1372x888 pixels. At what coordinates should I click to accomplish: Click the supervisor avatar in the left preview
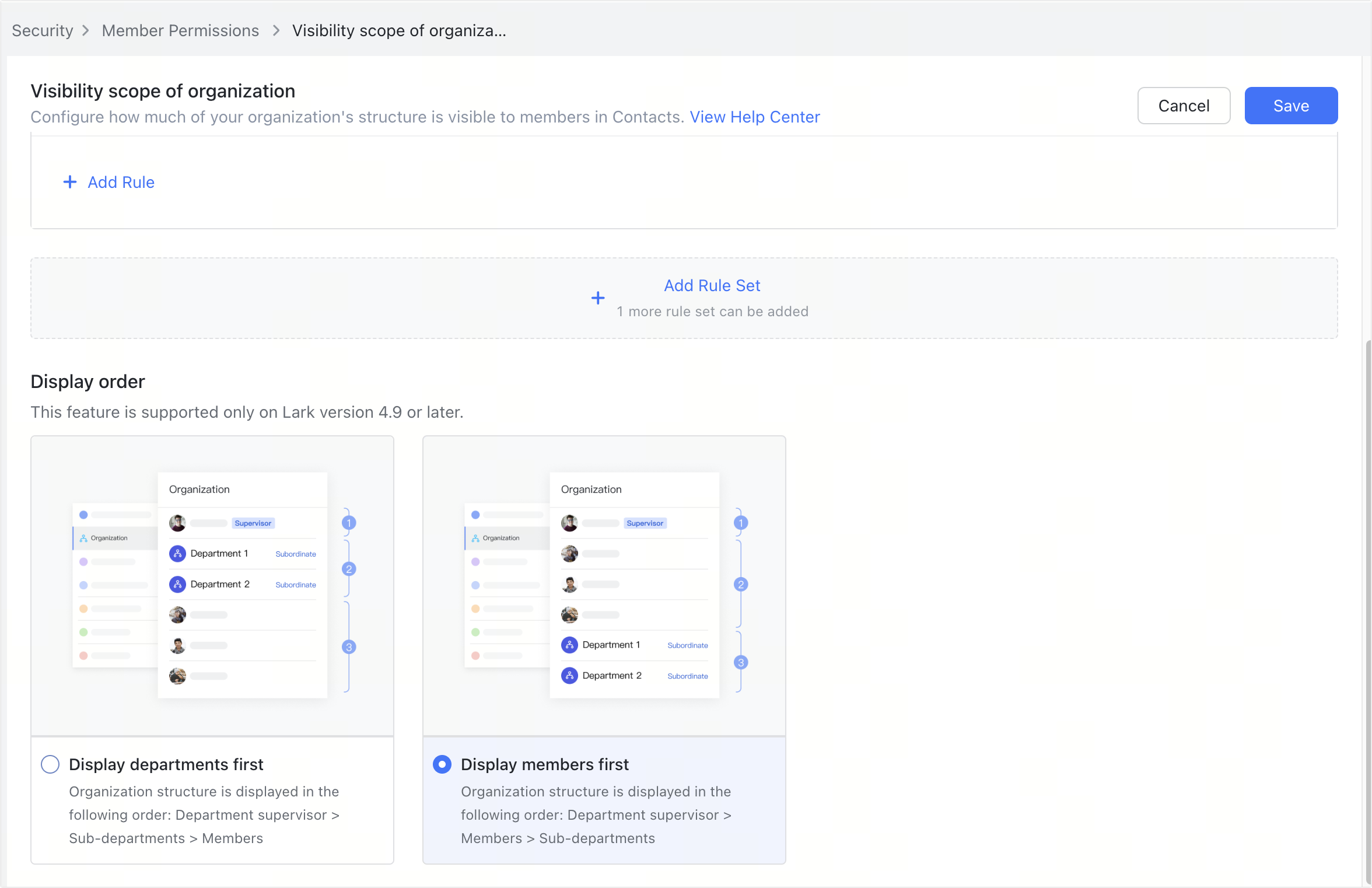click(177, 523)
